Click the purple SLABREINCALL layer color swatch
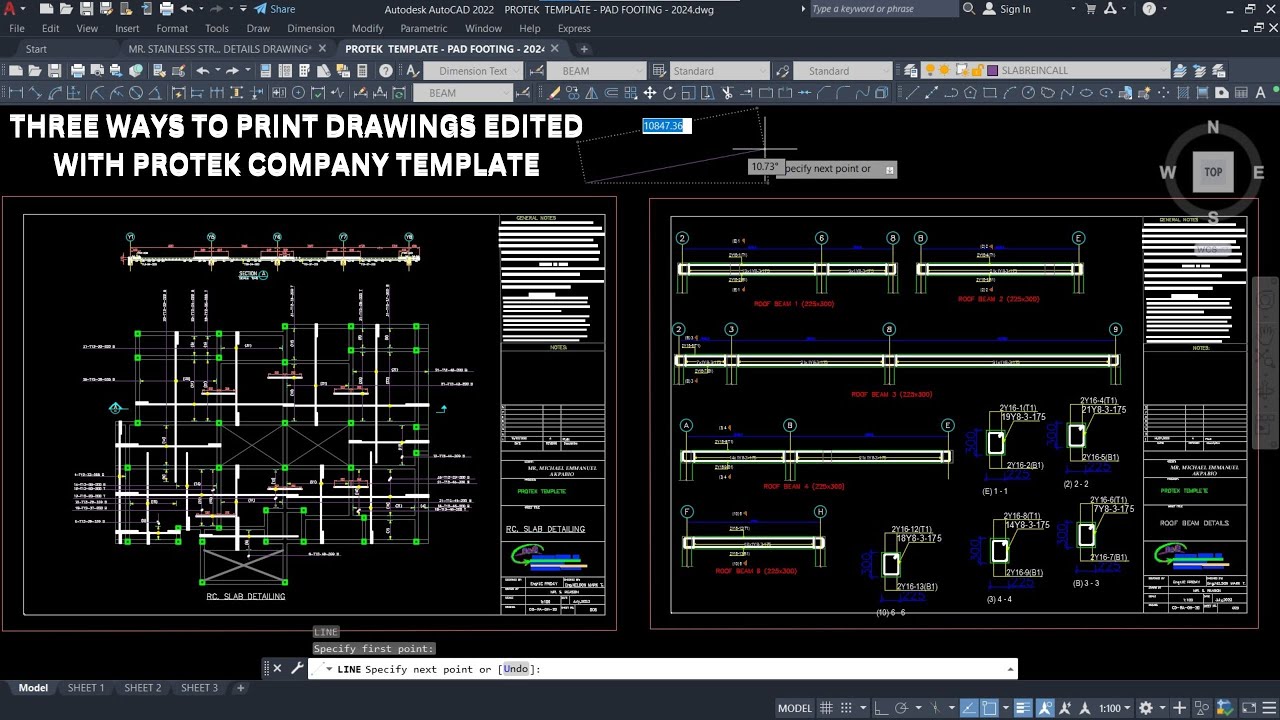This screenshot has width=1280, height=720. tap(992, 70)
